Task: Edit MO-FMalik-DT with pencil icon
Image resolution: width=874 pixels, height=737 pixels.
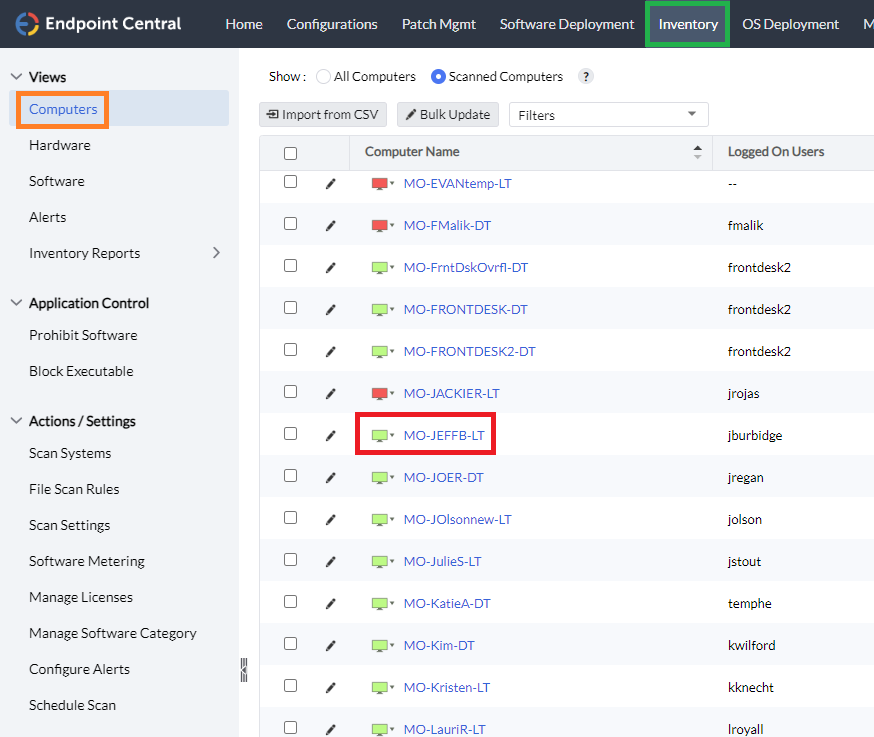Action: pos(331,225)
